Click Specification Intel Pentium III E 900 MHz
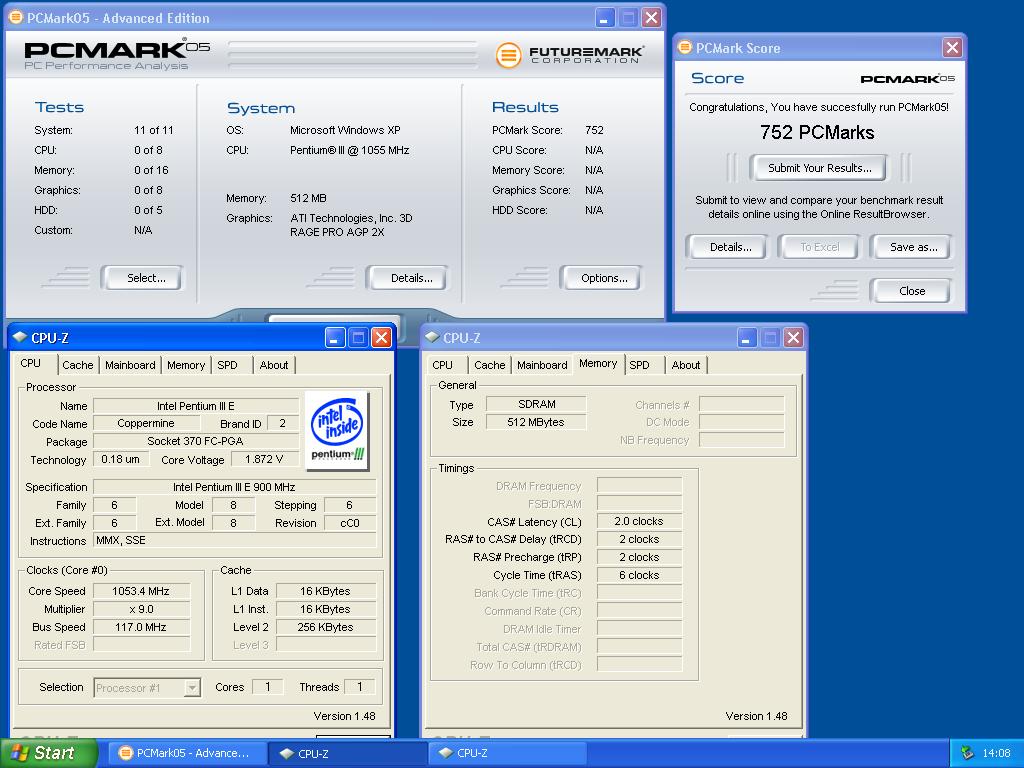 click(x=235, y=487)
